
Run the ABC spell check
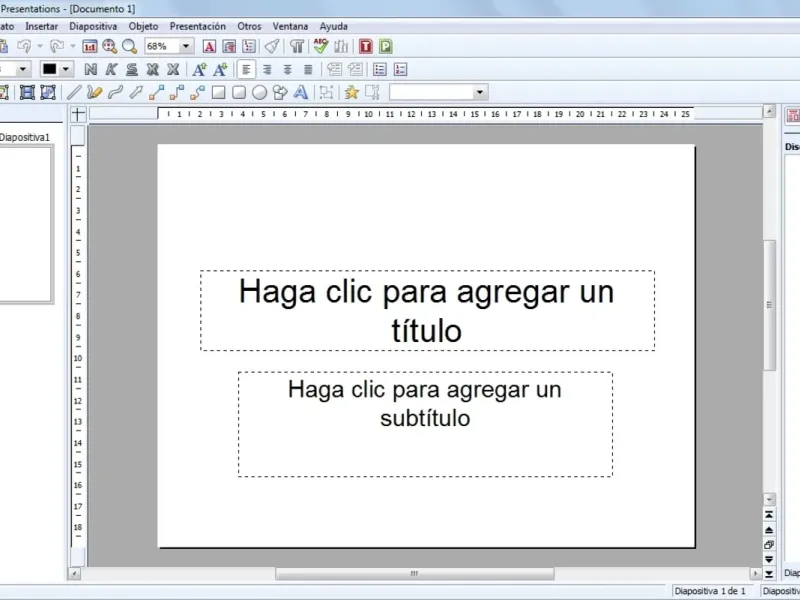point(320,46)
